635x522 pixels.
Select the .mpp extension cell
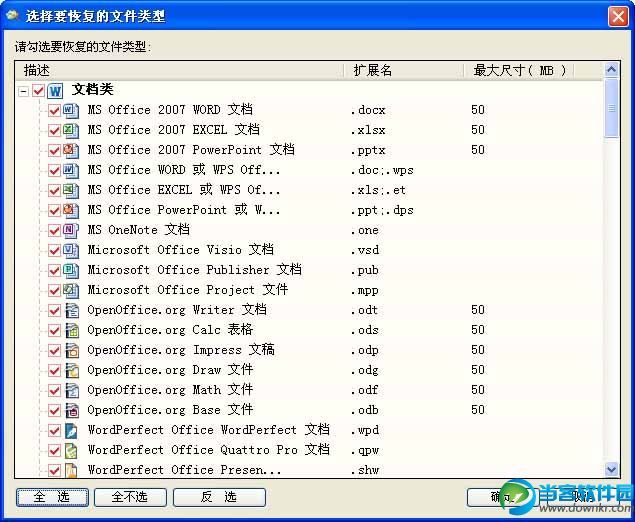pyautogui.click(x=364, y=291)
